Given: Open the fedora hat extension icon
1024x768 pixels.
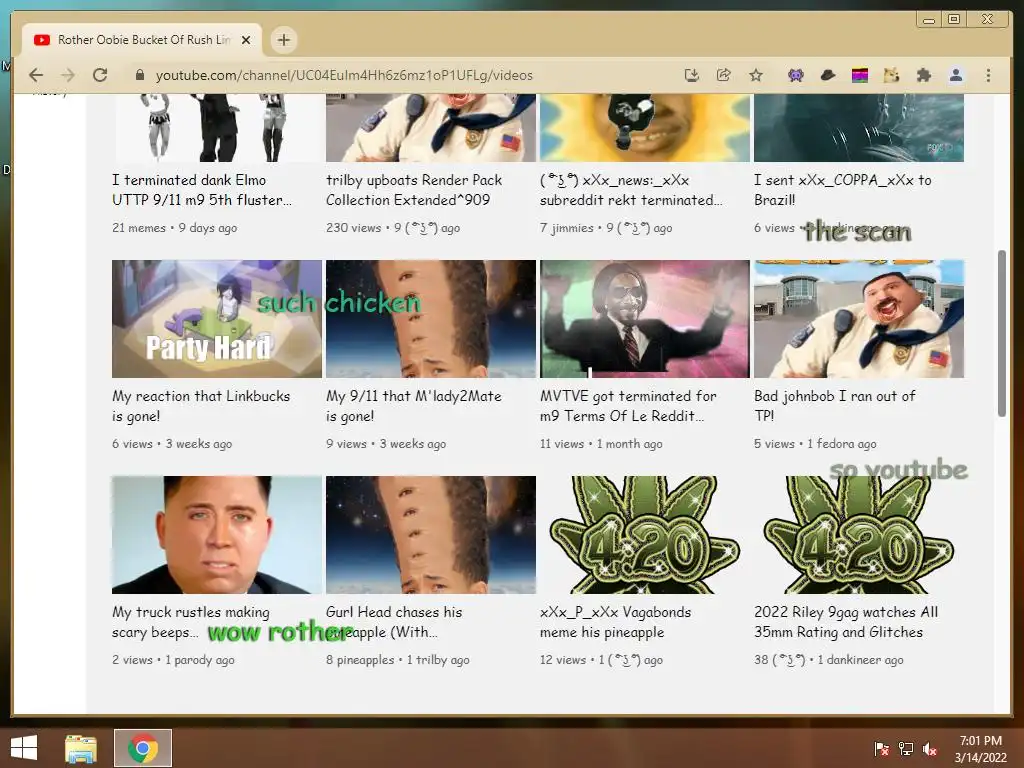Looking at the screenshot, I should tap(828, 75).
